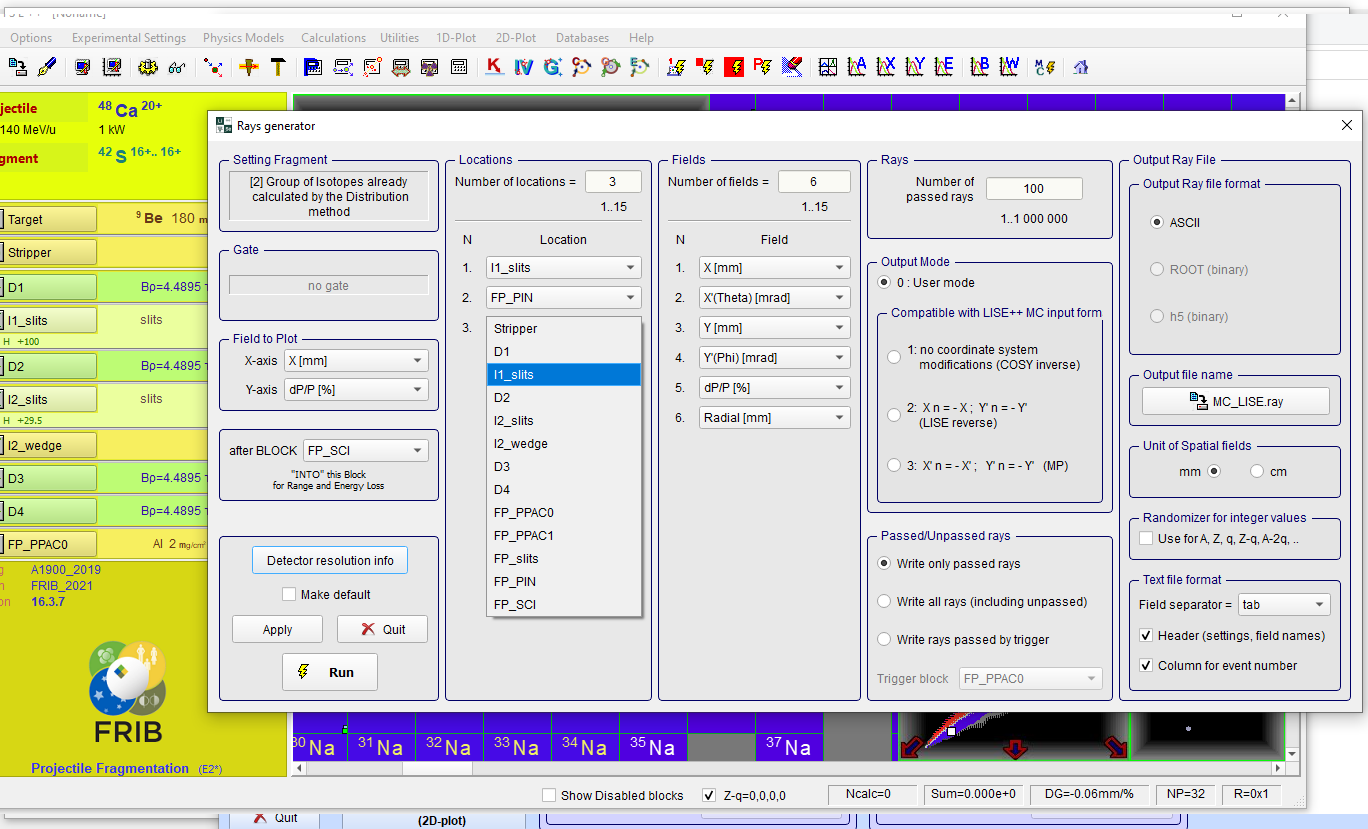Open the Y-axis dP/P [%] dropdown
1368x829 pixels.
355,389
